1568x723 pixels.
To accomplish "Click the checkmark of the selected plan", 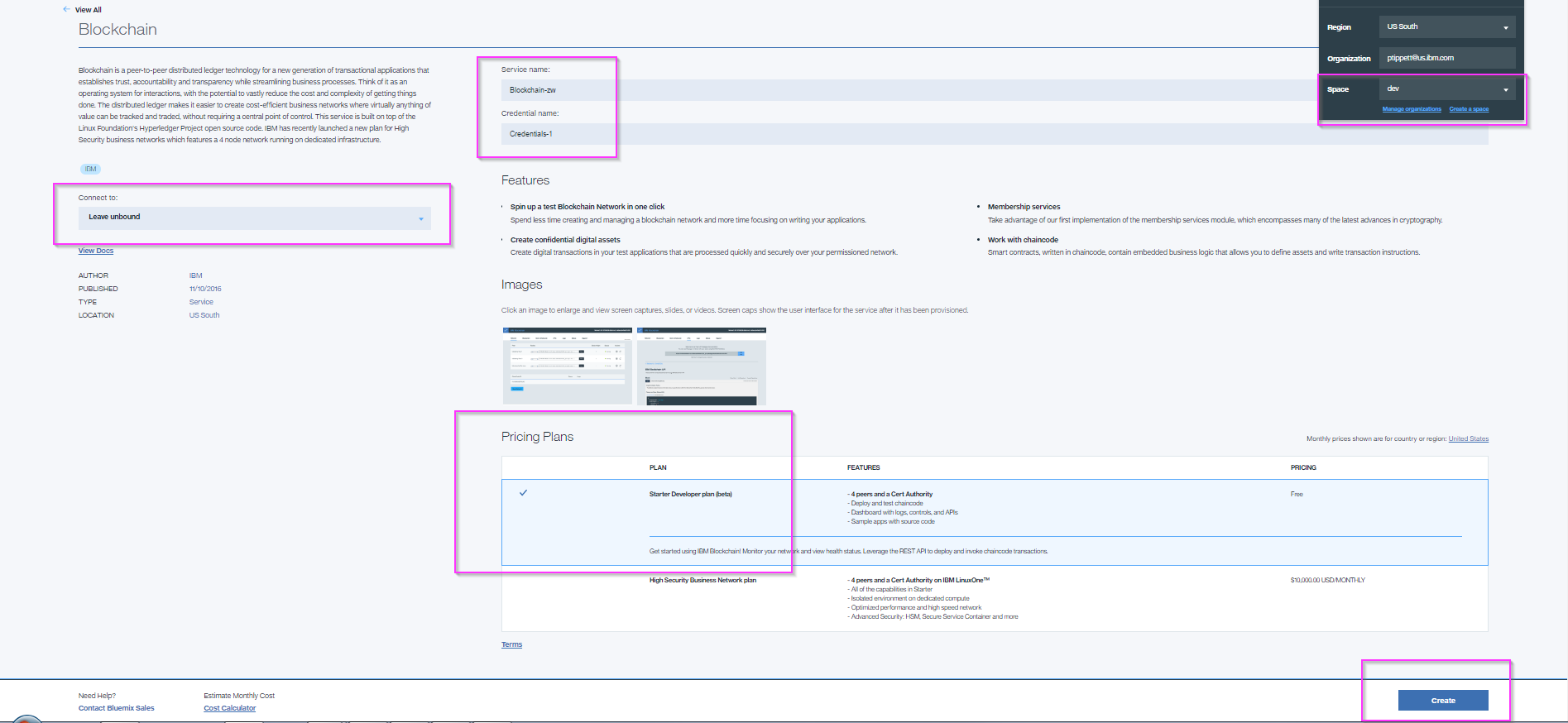I will (523, 493).
